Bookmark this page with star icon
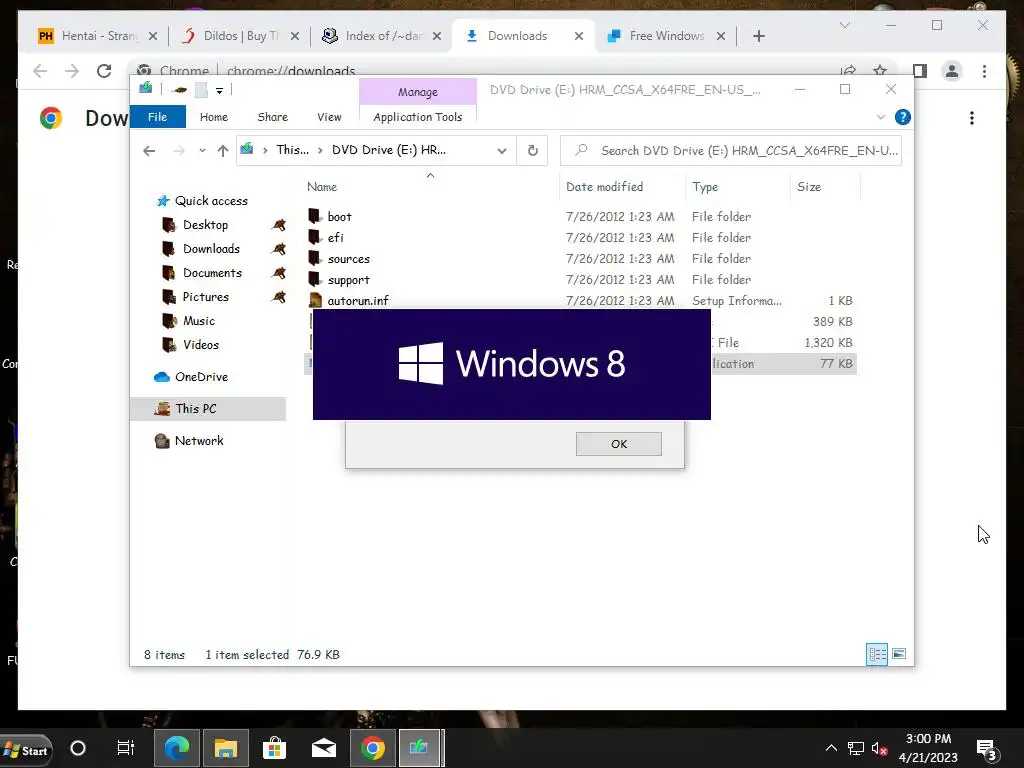 (x=880, y=71)
